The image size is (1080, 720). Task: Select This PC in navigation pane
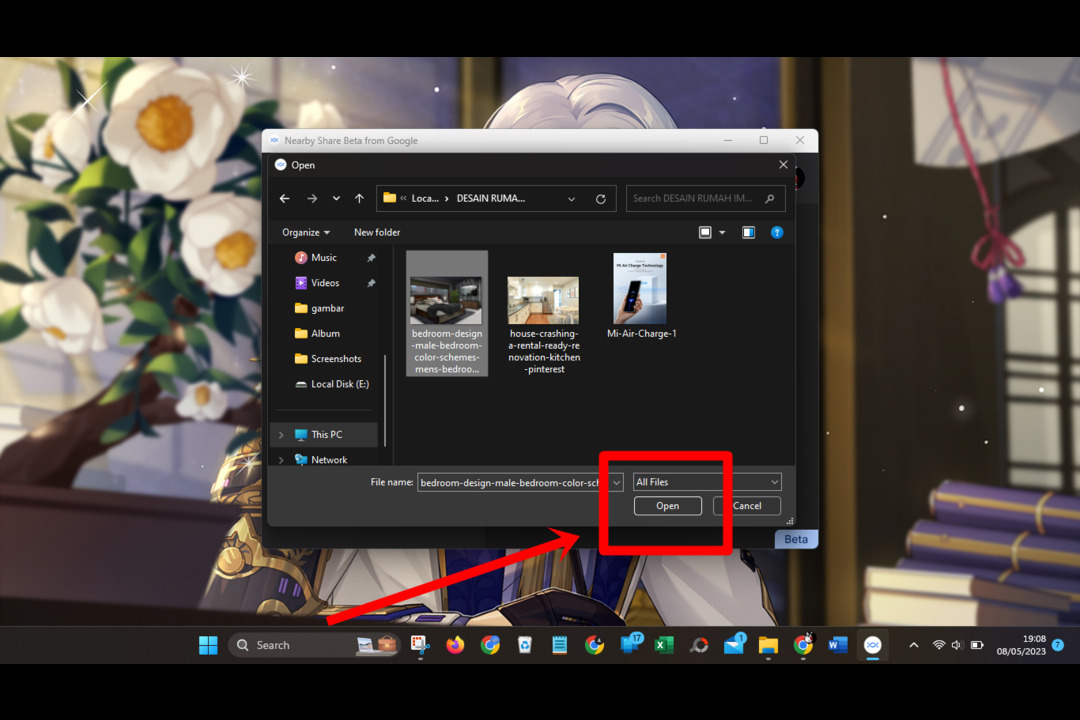click(x=326, y=435)
